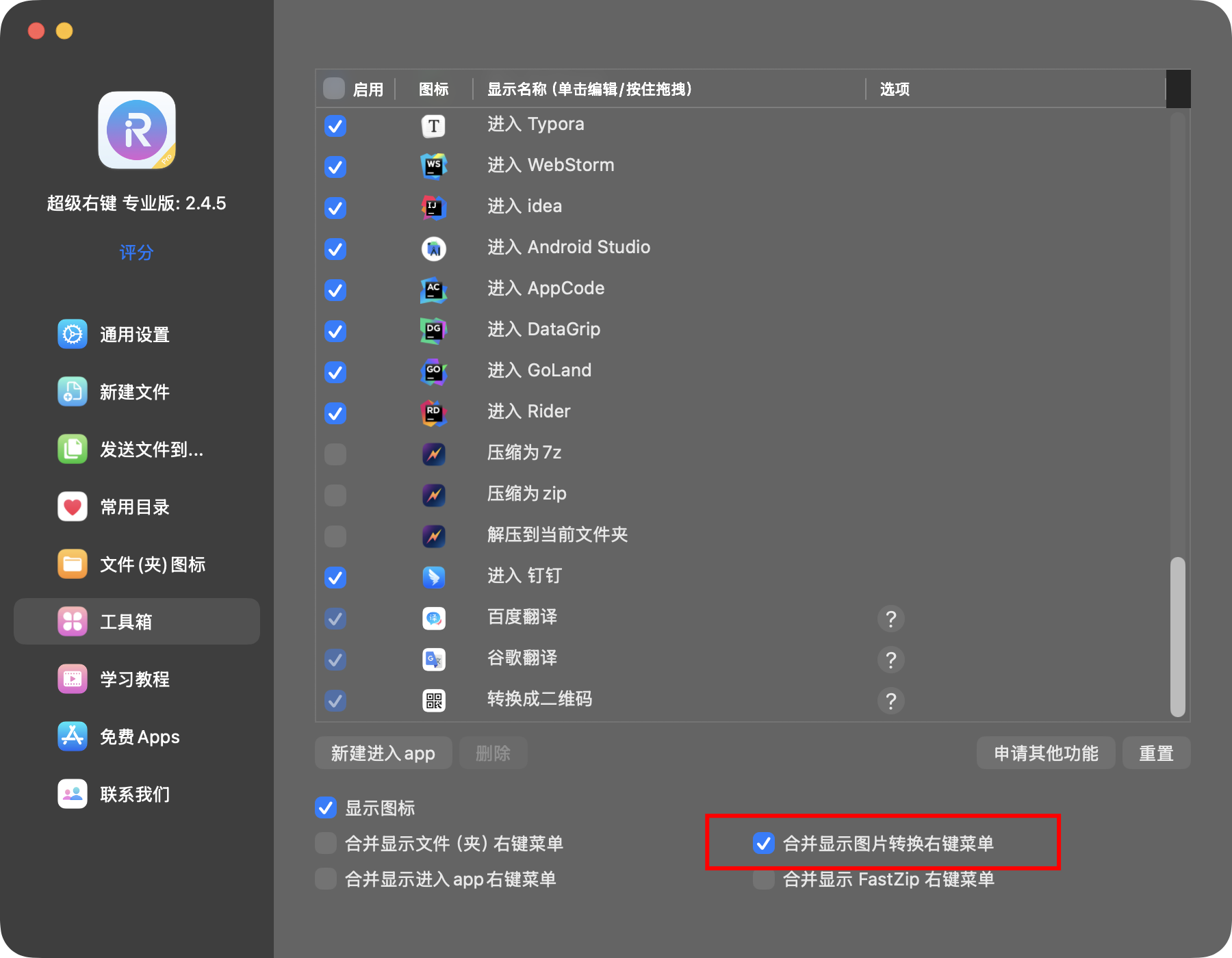Click the vertical scrollbar of the tool list

(x=1177, y=636)
